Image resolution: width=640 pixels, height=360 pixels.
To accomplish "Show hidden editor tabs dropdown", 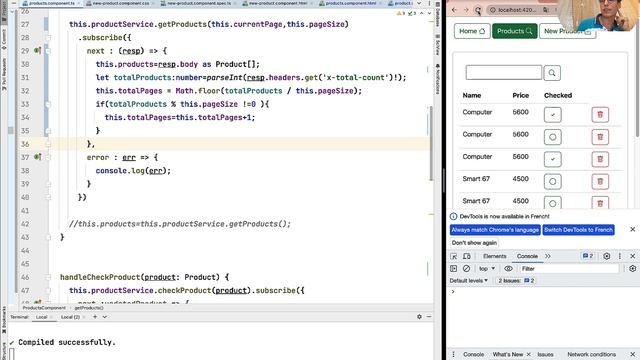I will (x=419, y=3).
